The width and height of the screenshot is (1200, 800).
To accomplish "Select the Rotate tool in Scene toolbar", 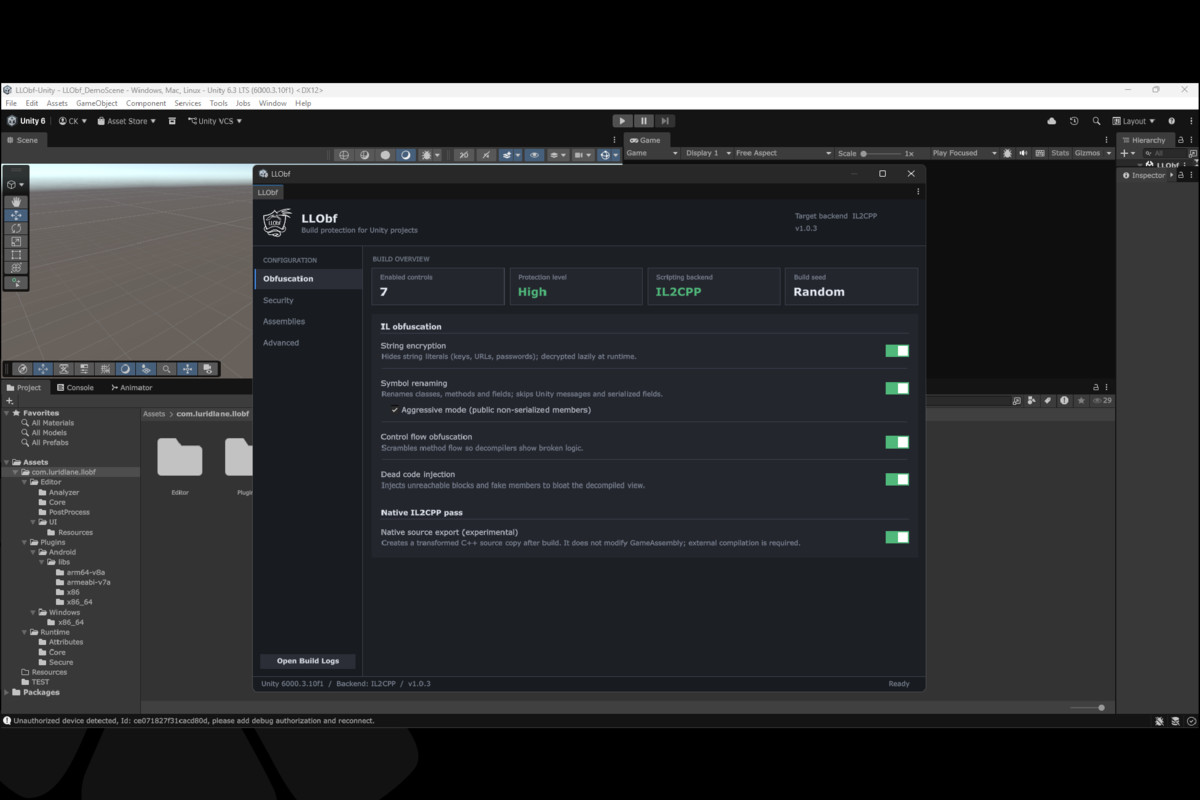I will tap(16, 228).
